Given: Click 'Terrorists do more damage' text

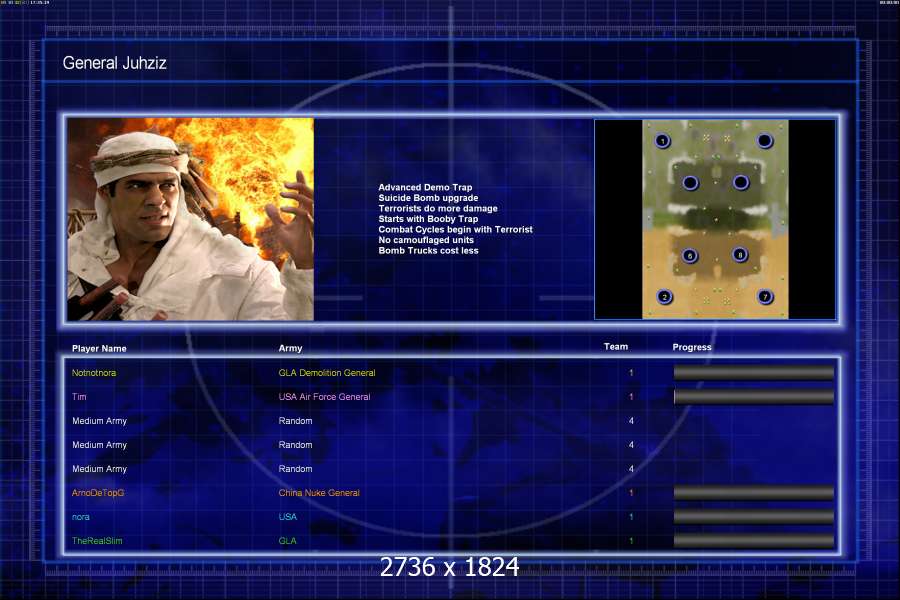Looking at the screenshot, I should tap(438, 208).
